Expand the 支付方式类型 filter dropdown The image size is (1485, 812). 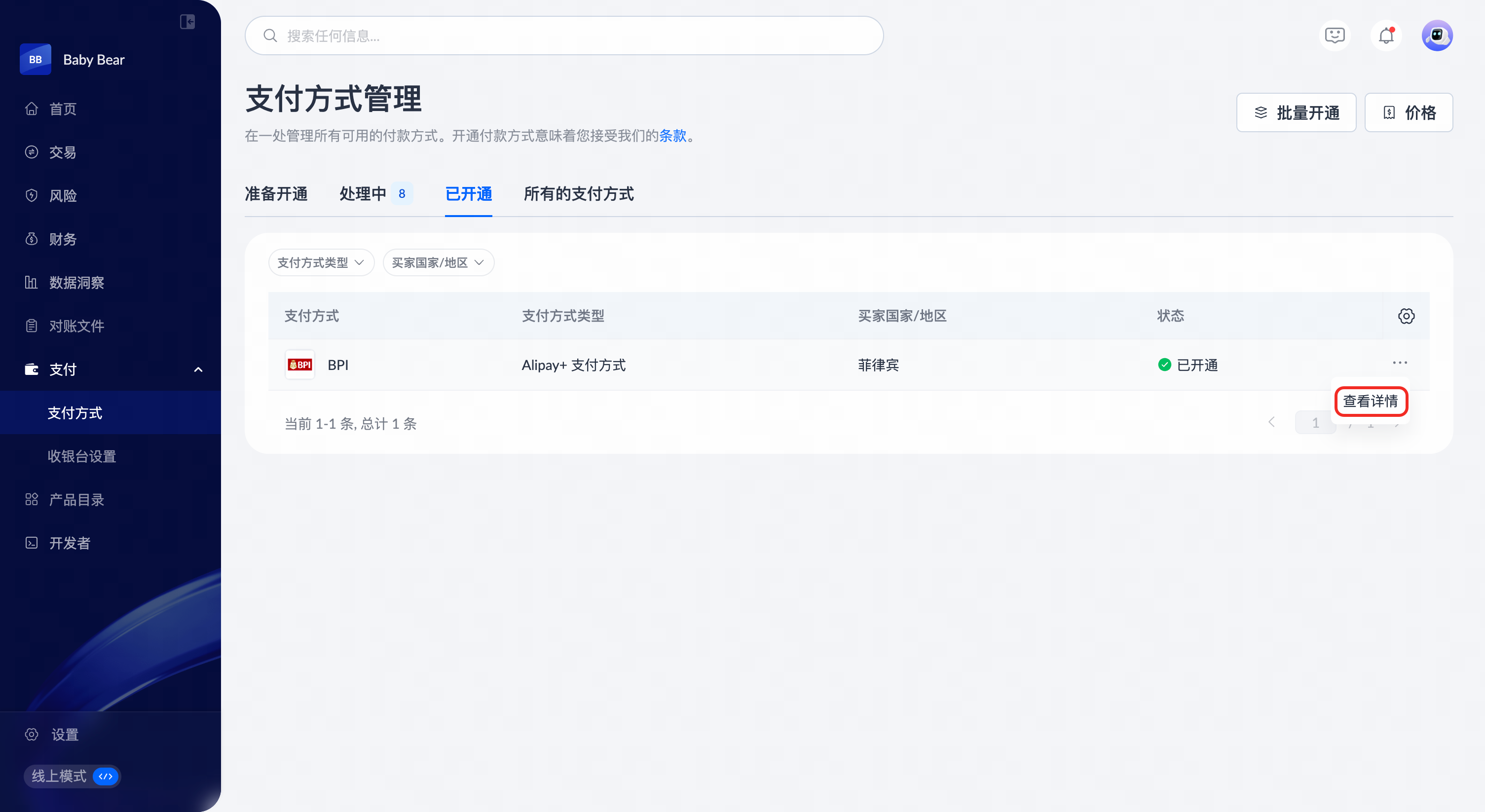coord(321,263)
